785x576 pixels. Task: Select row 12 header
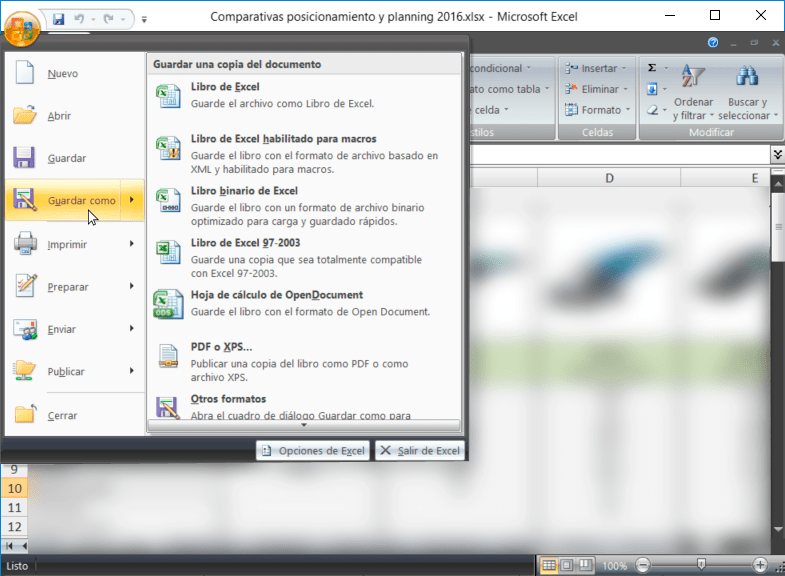tap(15, 526)
